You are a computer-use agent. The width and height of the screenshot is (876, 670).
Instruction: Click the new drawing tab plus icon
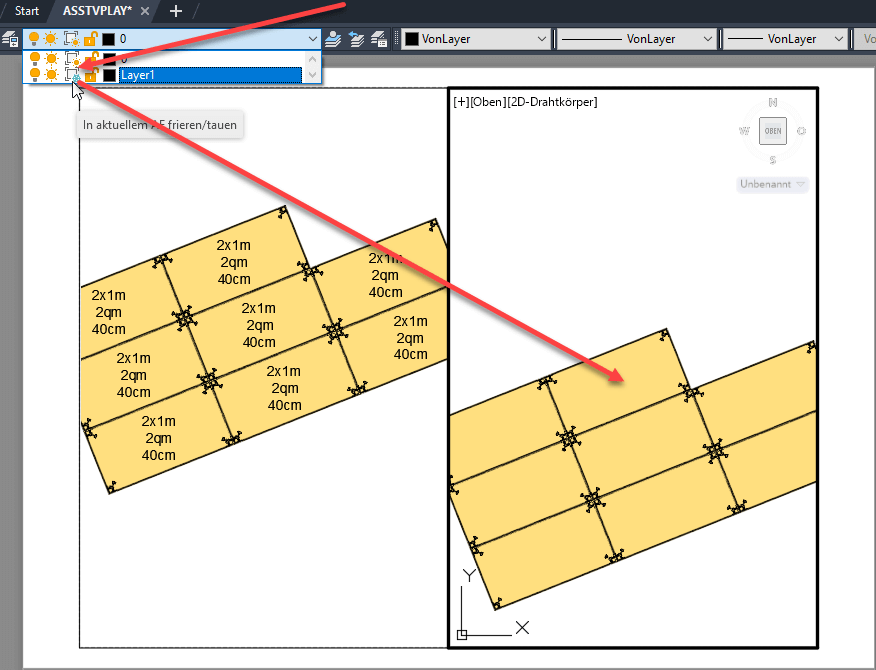176,11
